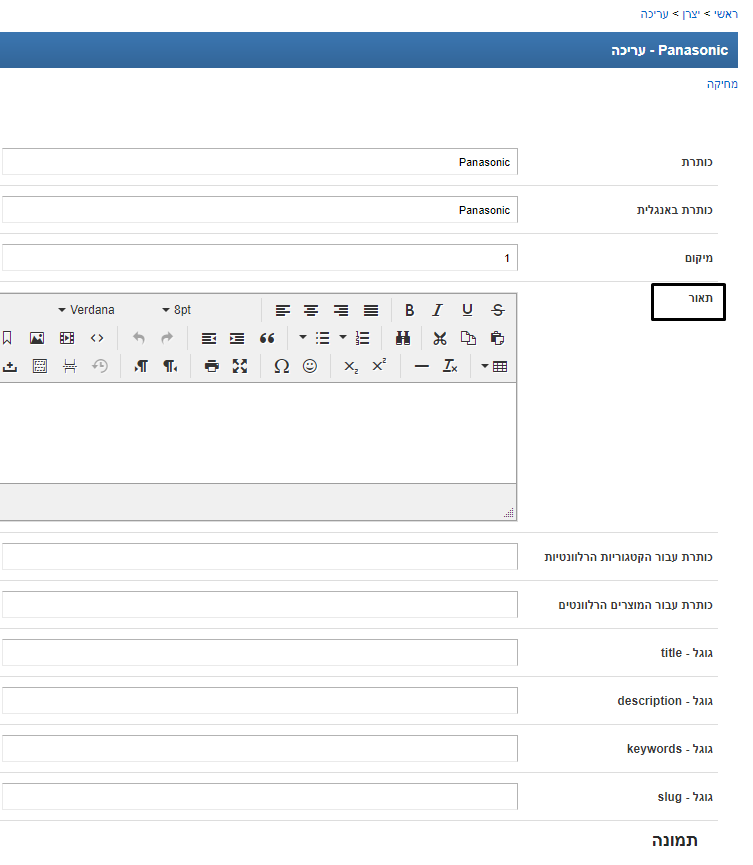Insert a page break
This screenshot has height=865, width=753.
(70, 366)
